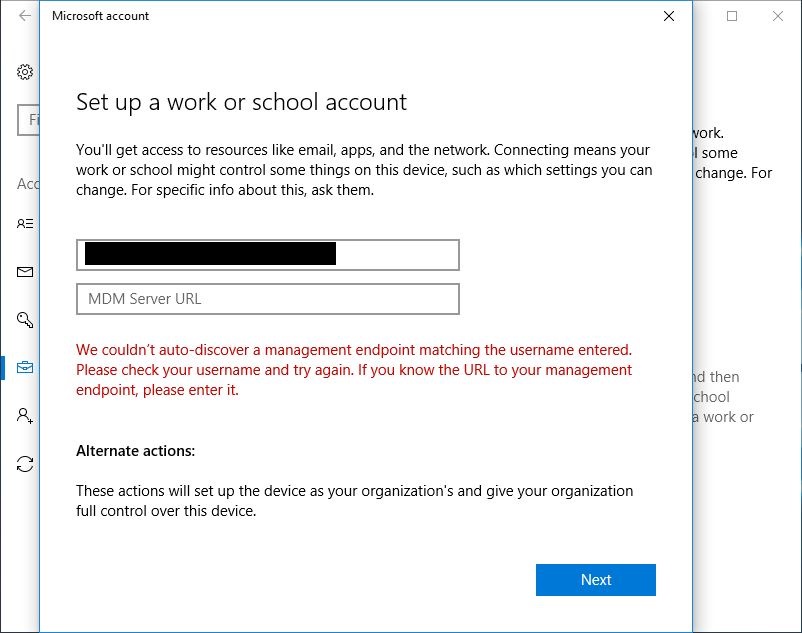
Task: Minimize the Settings window
Action: point(684,17)
